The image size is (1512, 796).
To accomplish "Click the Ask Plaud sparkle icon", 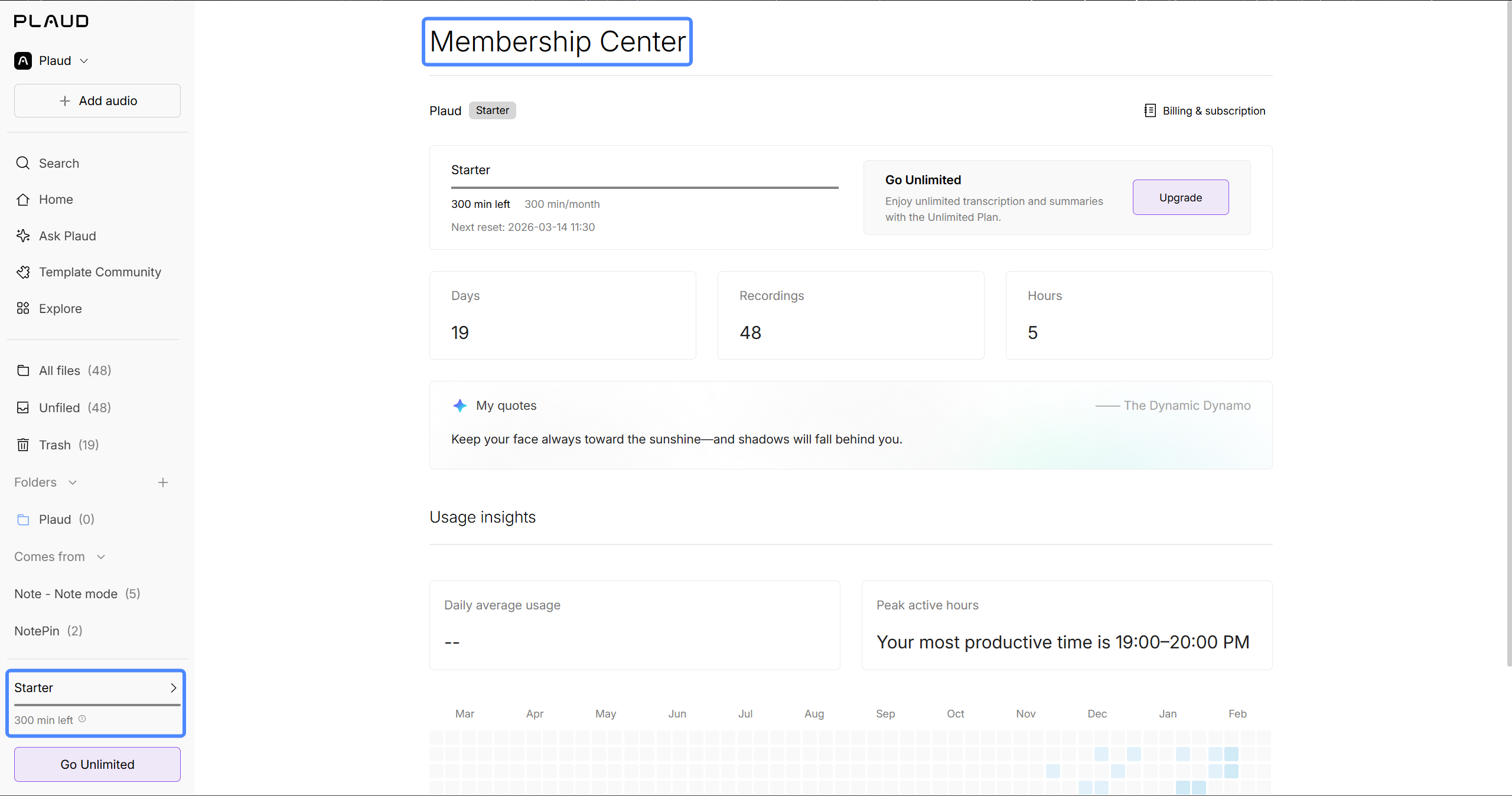I will point(23,236).
